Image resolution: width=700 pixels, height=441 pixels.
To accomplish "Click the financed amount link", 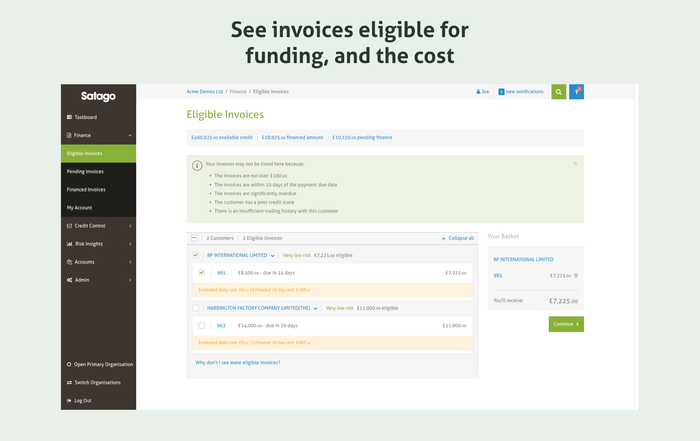I will (292, 137).
